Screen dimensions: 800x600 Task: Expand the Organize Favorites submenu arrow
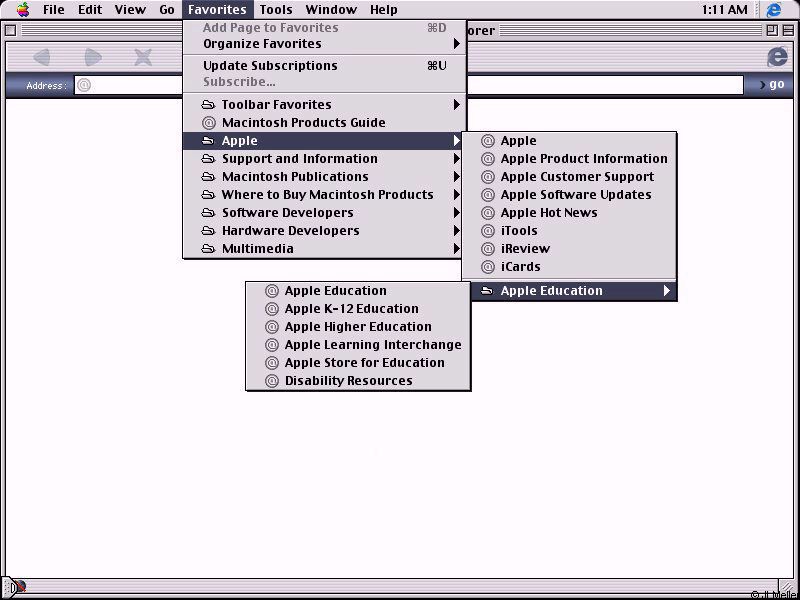coord(457,44)
